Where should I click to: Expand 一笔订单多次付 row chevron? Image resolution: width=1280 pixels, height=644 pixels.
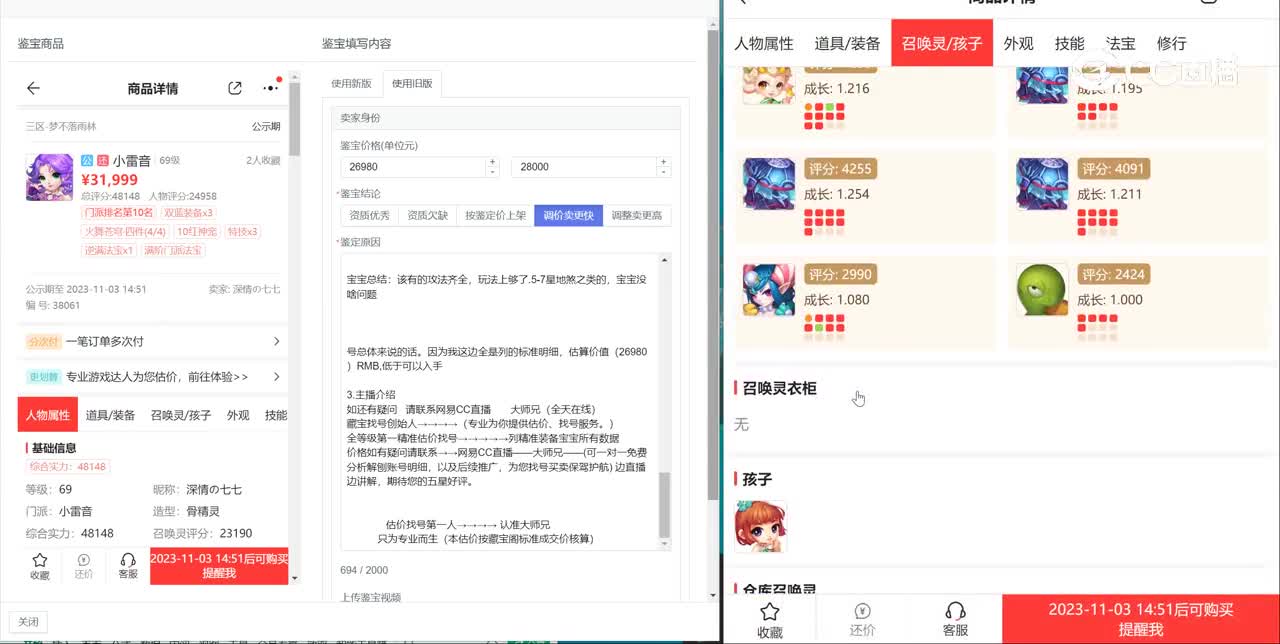276,341
